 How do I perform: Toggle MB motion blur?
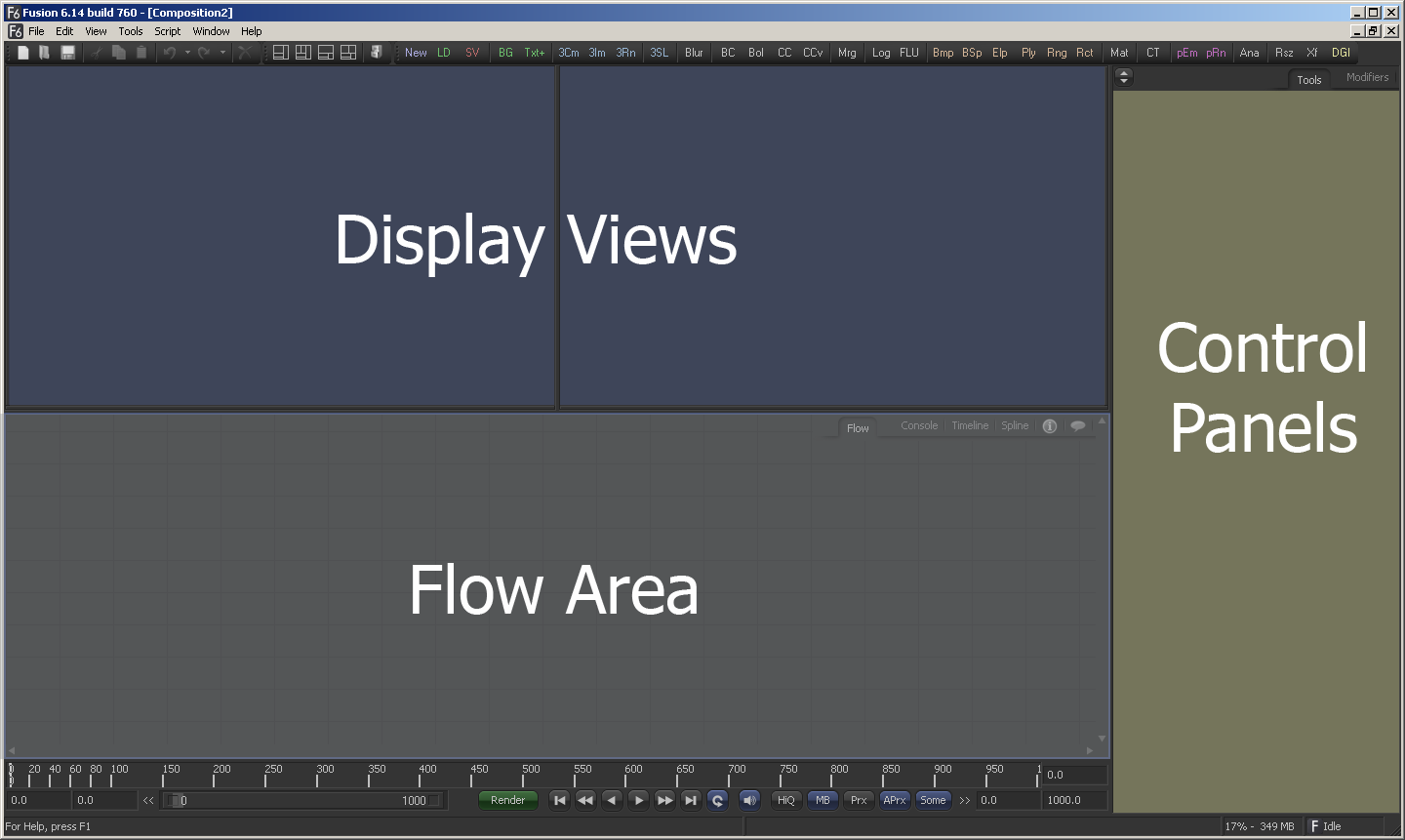[823, 800]
